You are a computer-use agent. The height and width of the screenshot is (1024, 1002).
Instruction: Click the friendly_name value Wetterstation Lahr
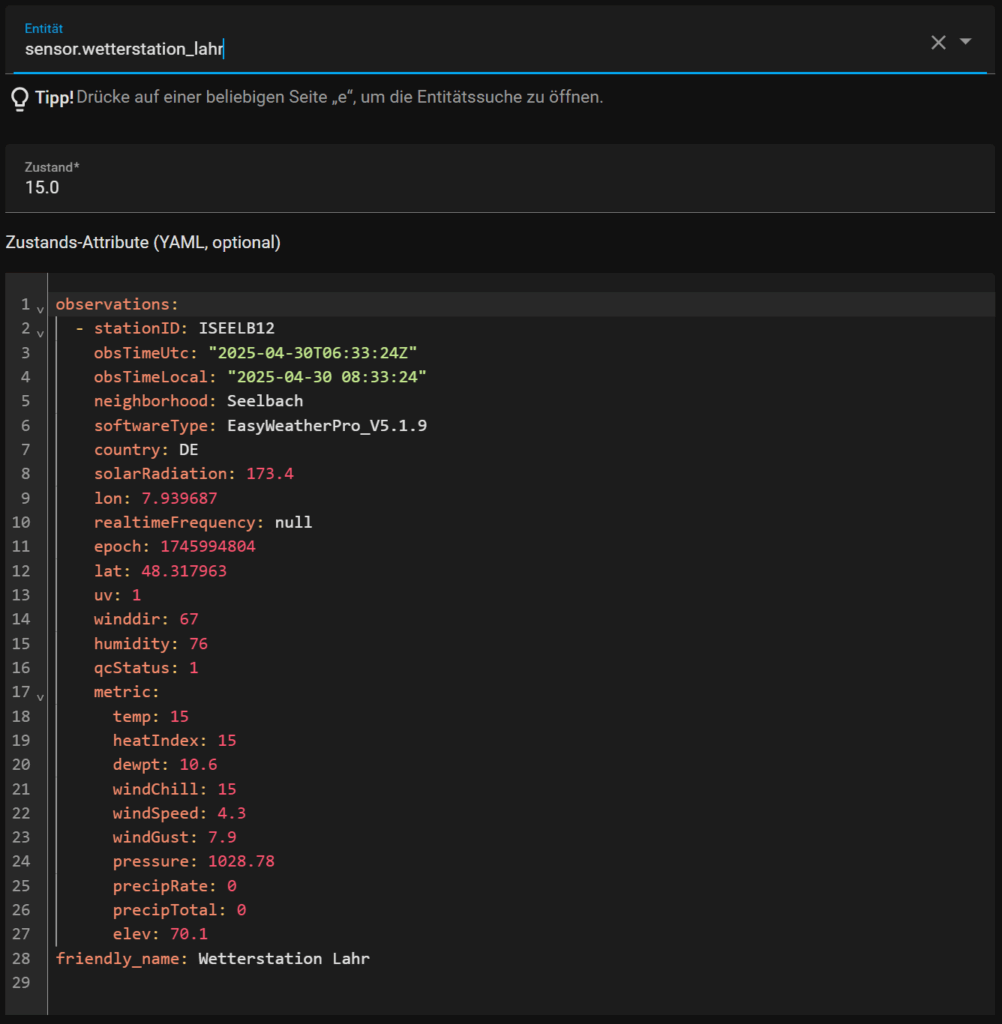[x=283, y=959]
